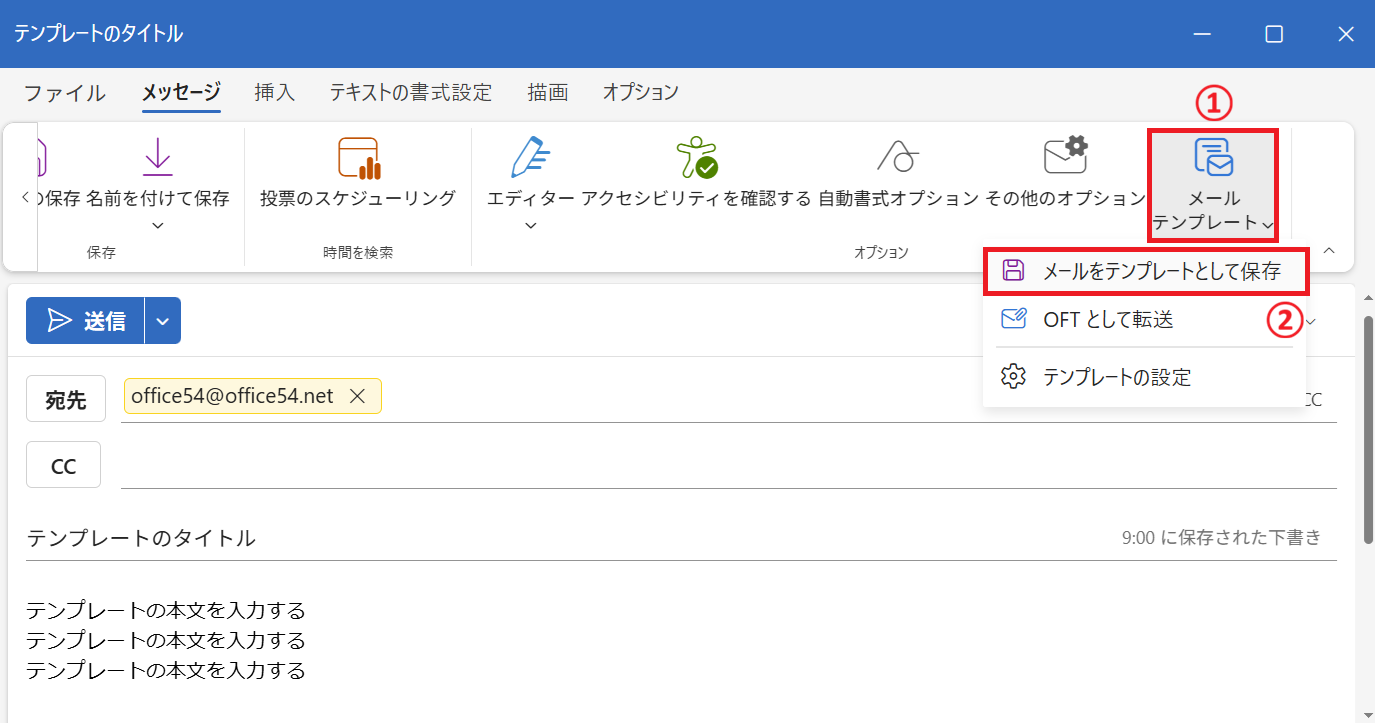Open the 名前を付けて保存 dropdown chevron
Viewport: 1375px width, 723px height.
(156, 225)
